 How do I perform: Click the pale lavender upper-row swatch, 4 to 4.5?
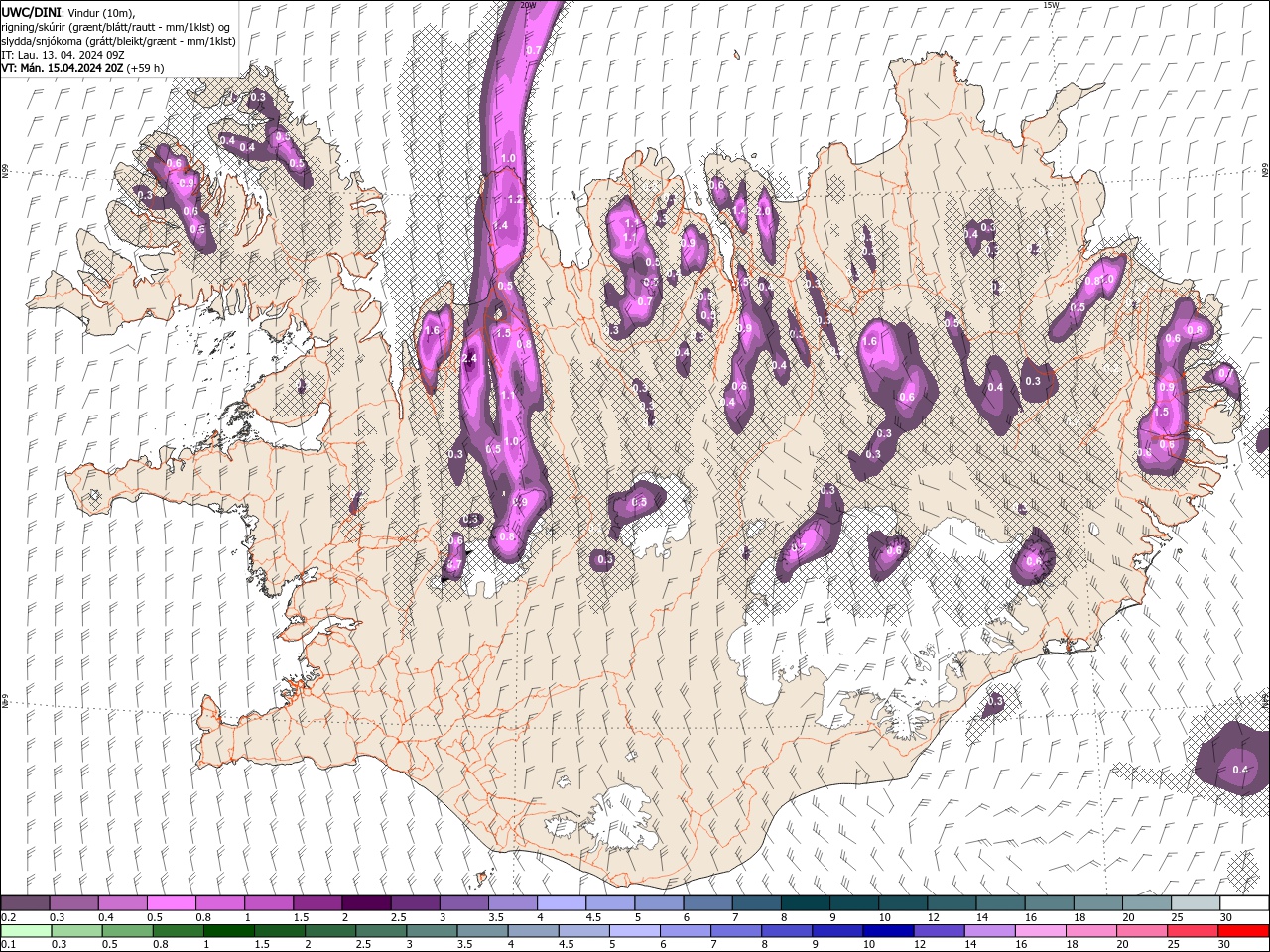click(x=561, y=903)
